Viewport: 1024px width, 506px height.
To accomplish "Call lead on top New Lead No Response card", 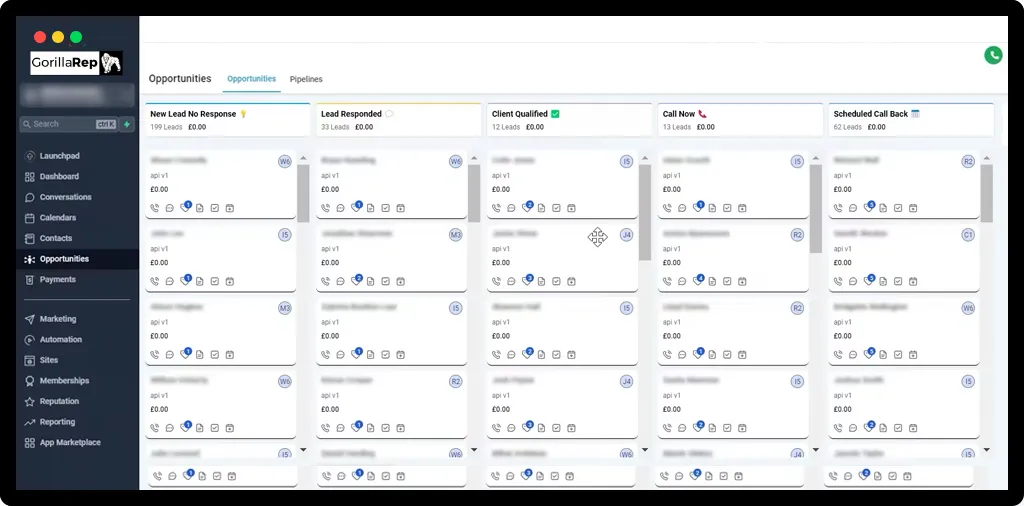I will pos(155,208).
